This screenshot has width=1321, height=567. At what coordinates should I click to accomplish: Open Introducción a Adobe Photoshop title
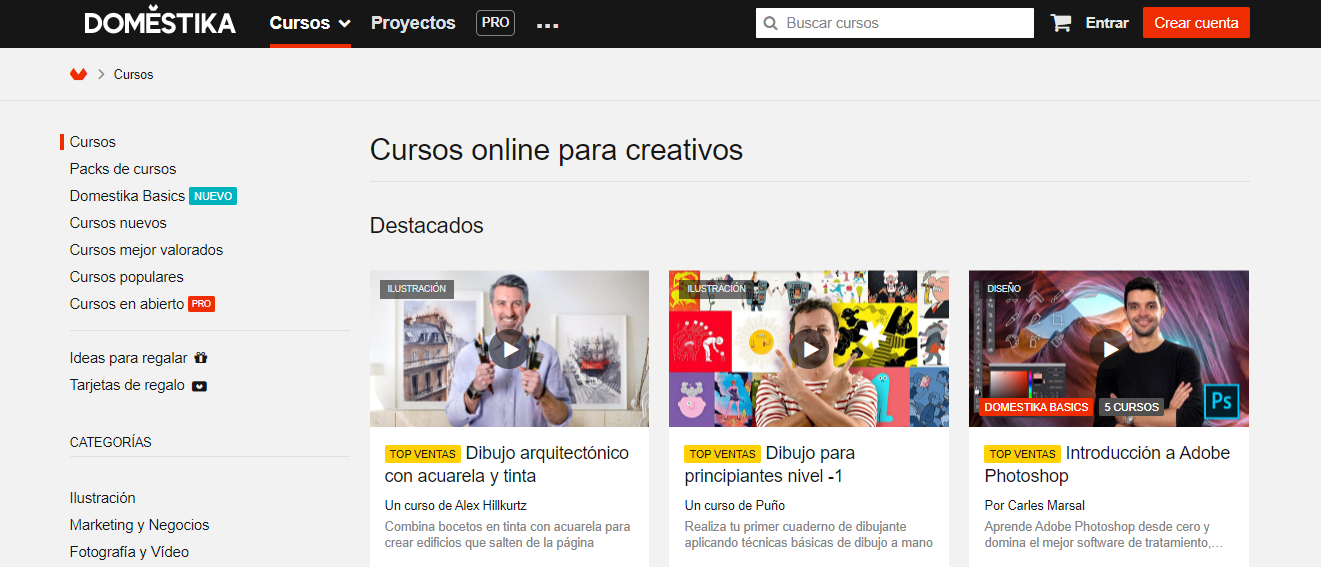(x=1108, y=465)
